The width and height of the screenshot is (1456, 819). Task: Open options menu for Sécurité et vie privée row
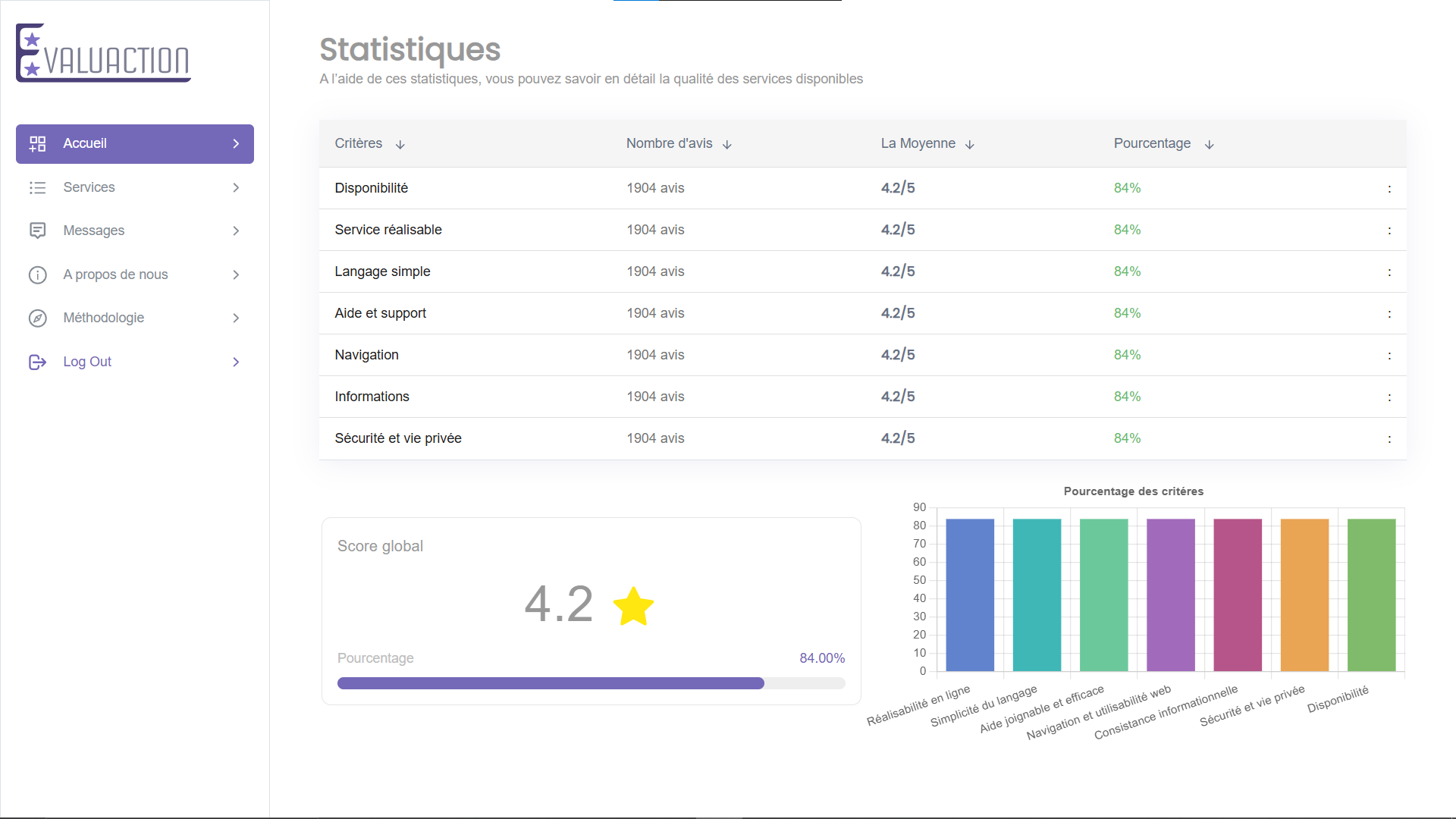click(1390, 438)
